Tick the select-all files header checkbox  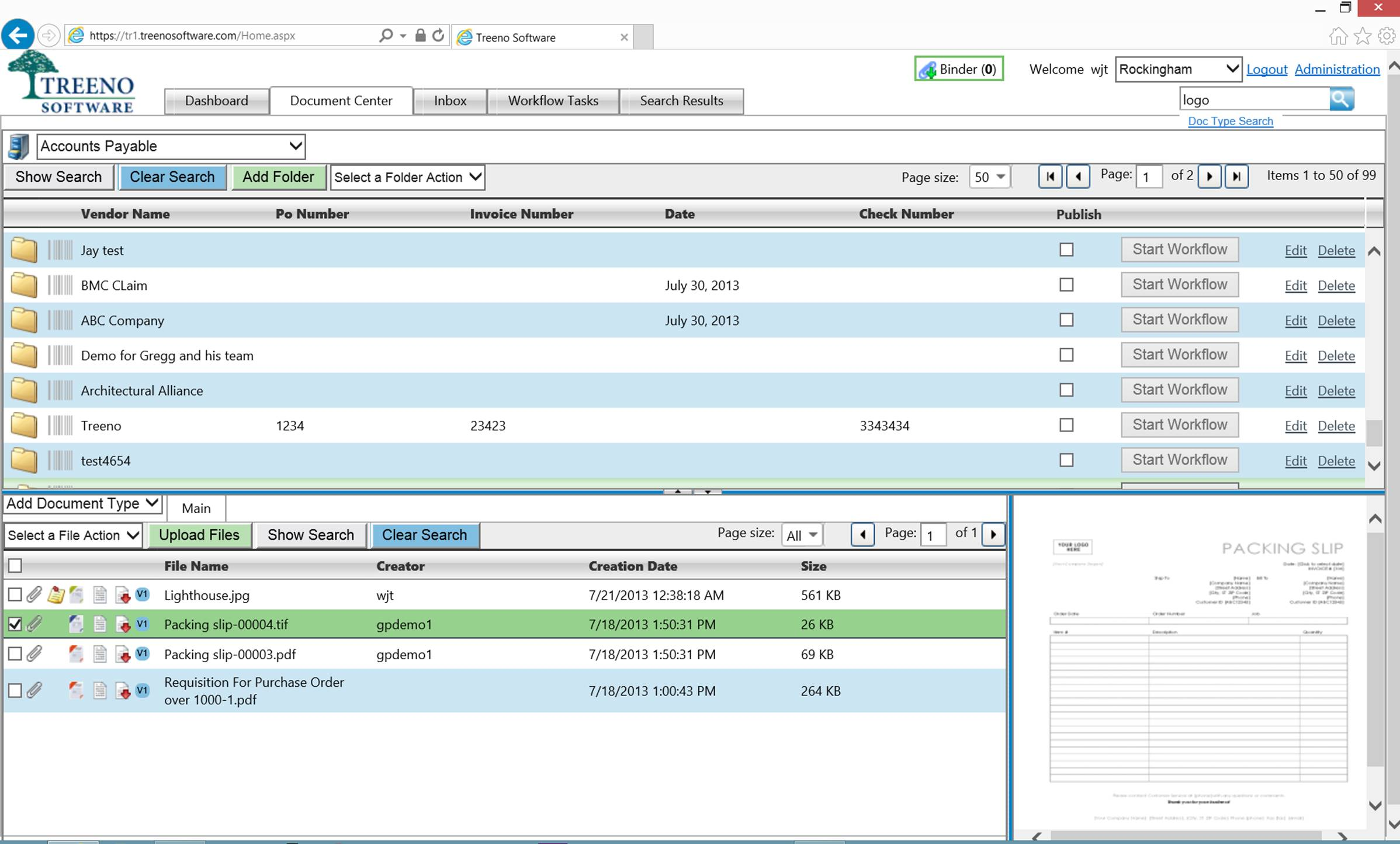click(x=15, y=565)
